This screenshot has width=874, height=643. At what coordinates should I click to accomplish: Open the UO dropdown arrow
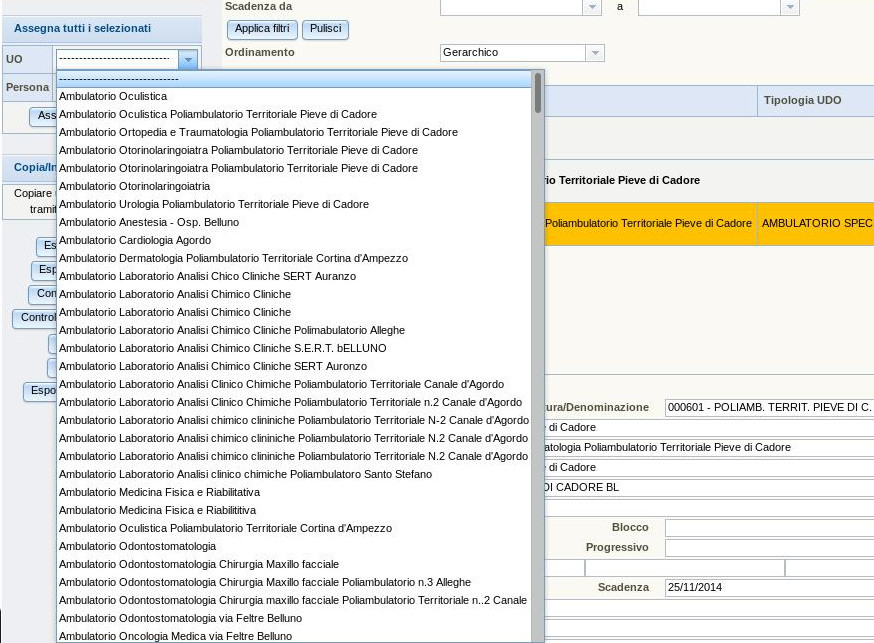tap(187, 59)
